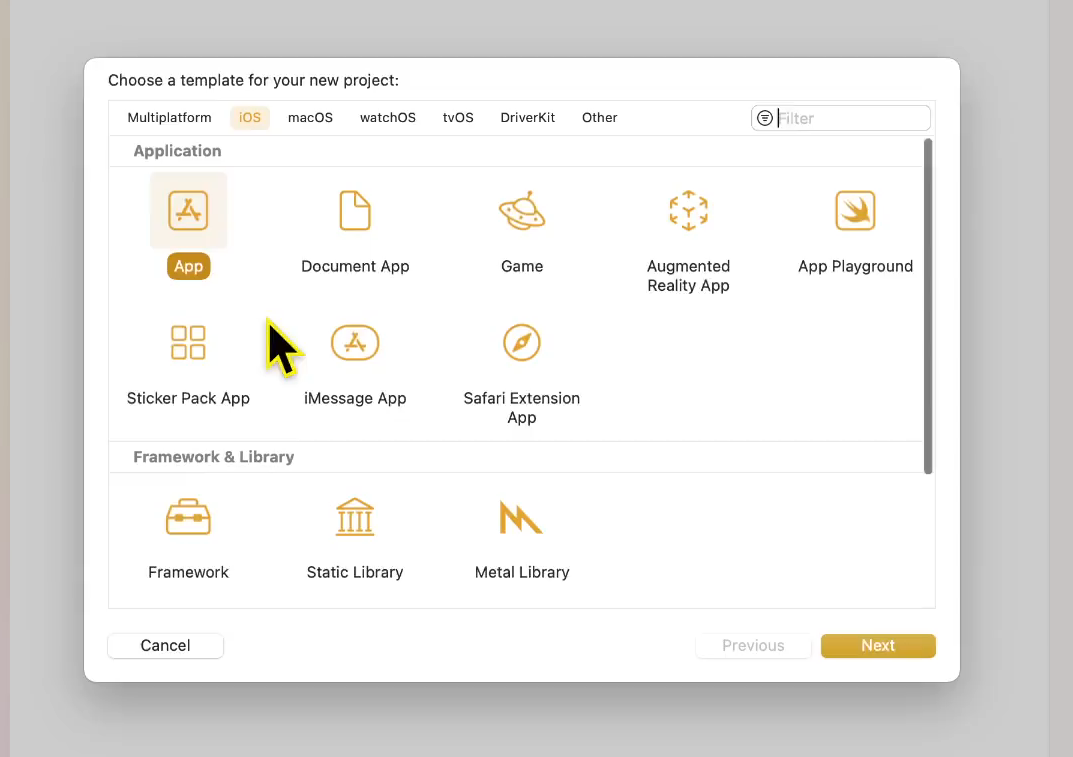Click the Document App label text
The width and height of the screenshot is (1073, 757).
(x=355, y=266)
